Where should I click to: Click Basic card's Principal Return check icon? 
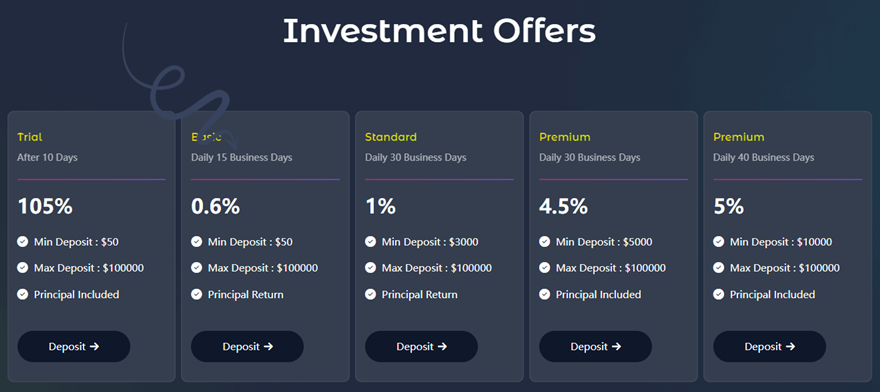pyautogui.click(x=196, y=294)
